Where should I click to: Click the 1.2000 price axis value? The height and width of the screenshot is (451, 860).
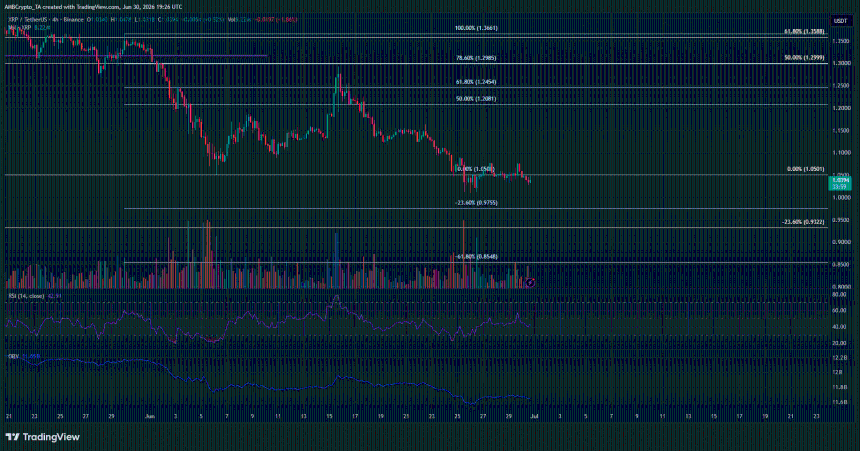pos(841,108)
